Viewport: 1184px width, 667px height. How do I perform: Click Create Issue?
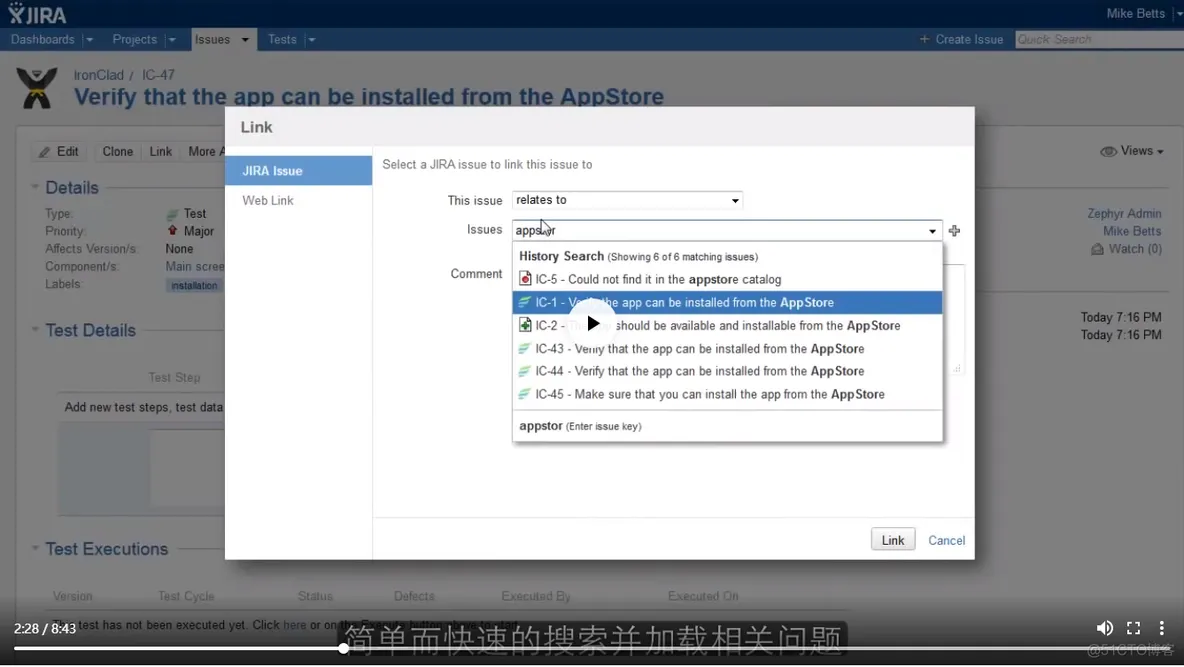(x=961, y=39)
